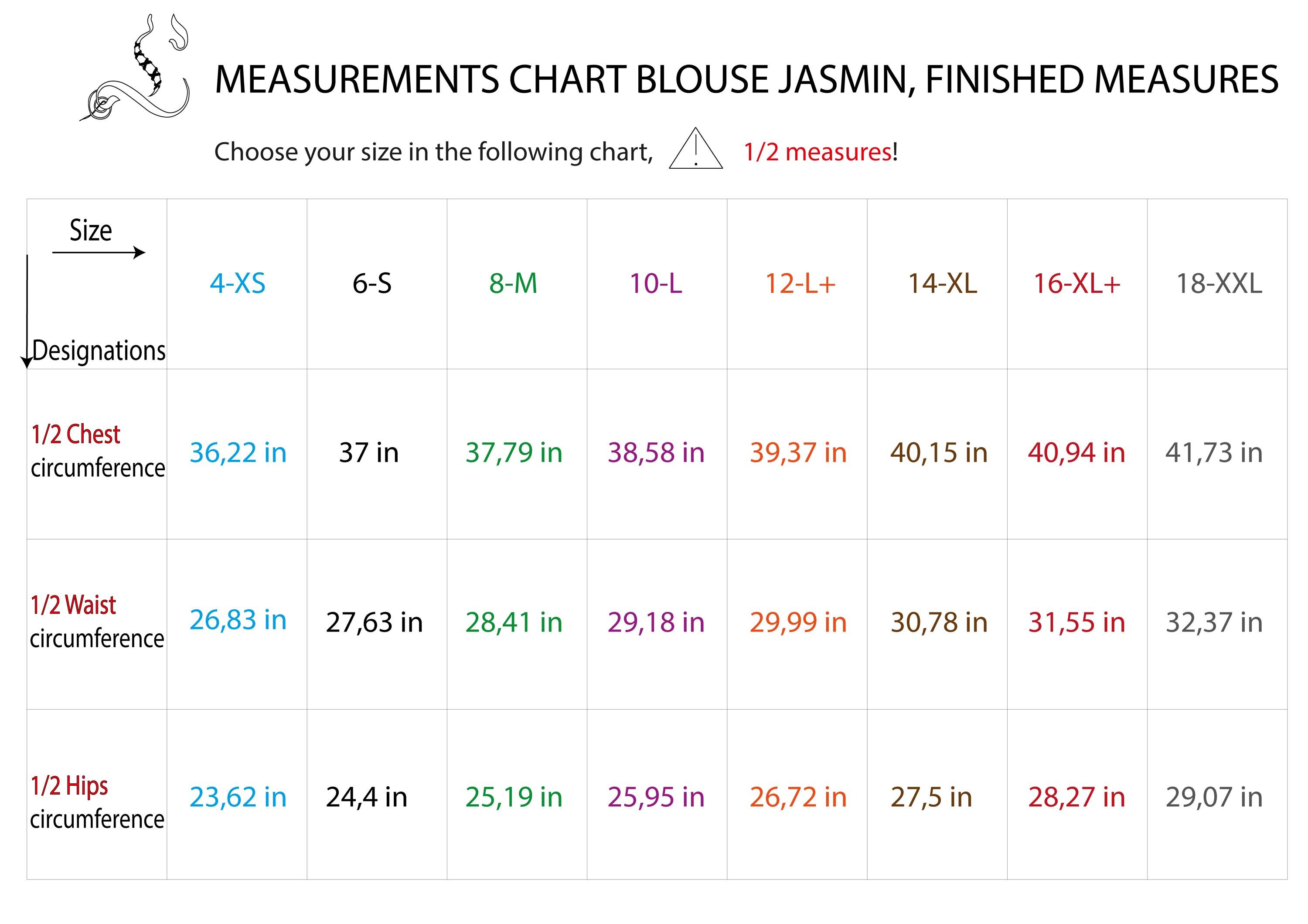Click the 1/2 Hips circumference label

(x=97, y=802)
